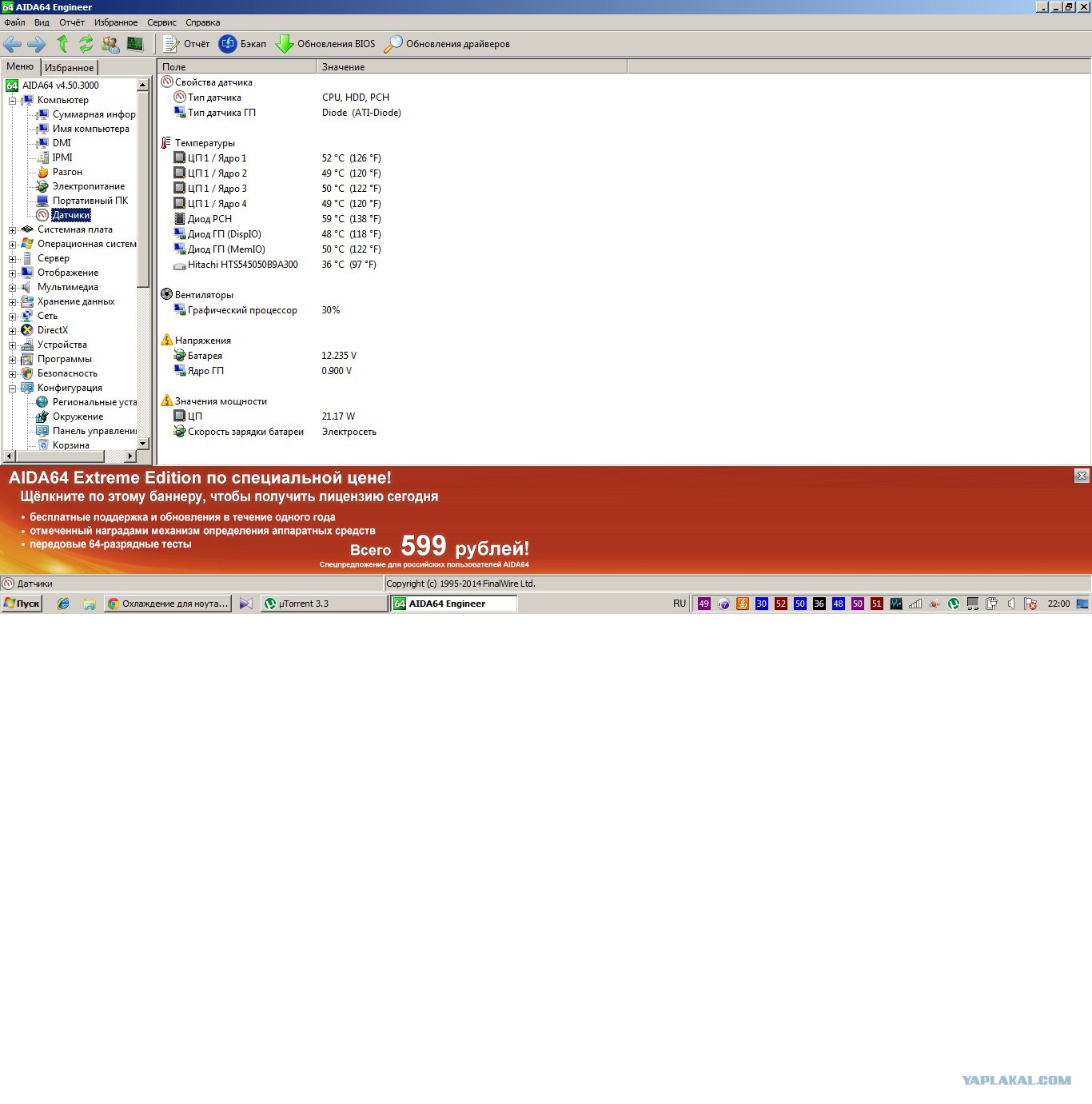Click the AIDA64 Extreme Edition license banner
This screenshot has width=1092, height=1104.
(546, 520)
